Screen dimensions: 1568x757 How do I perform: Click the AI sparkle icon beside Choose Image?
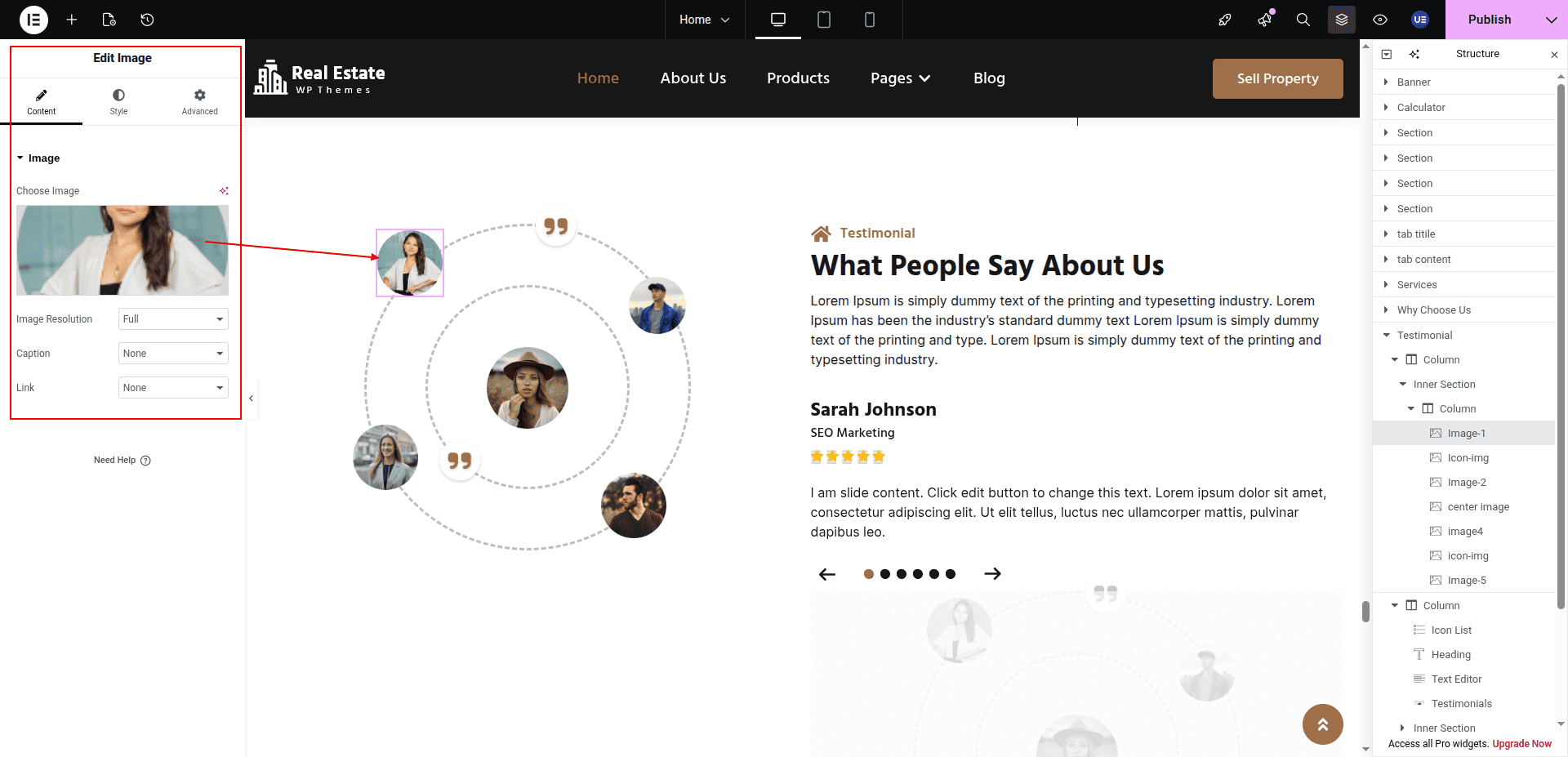[x=224, y=191]
